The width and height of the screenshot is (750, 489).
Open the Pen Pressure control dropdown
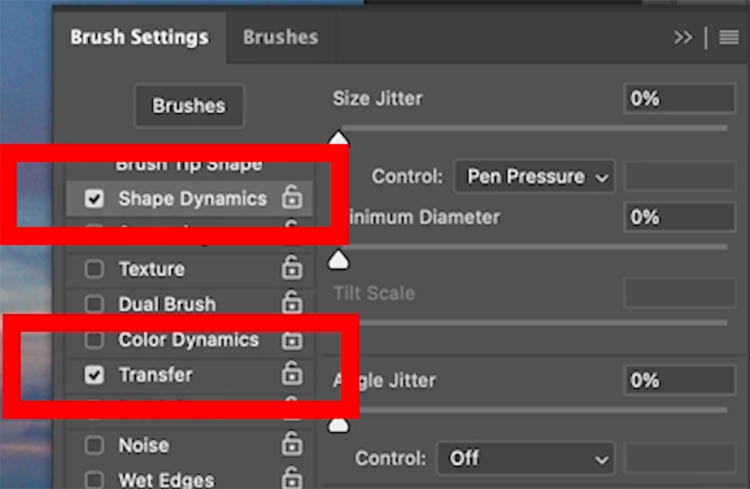point(534,177)
